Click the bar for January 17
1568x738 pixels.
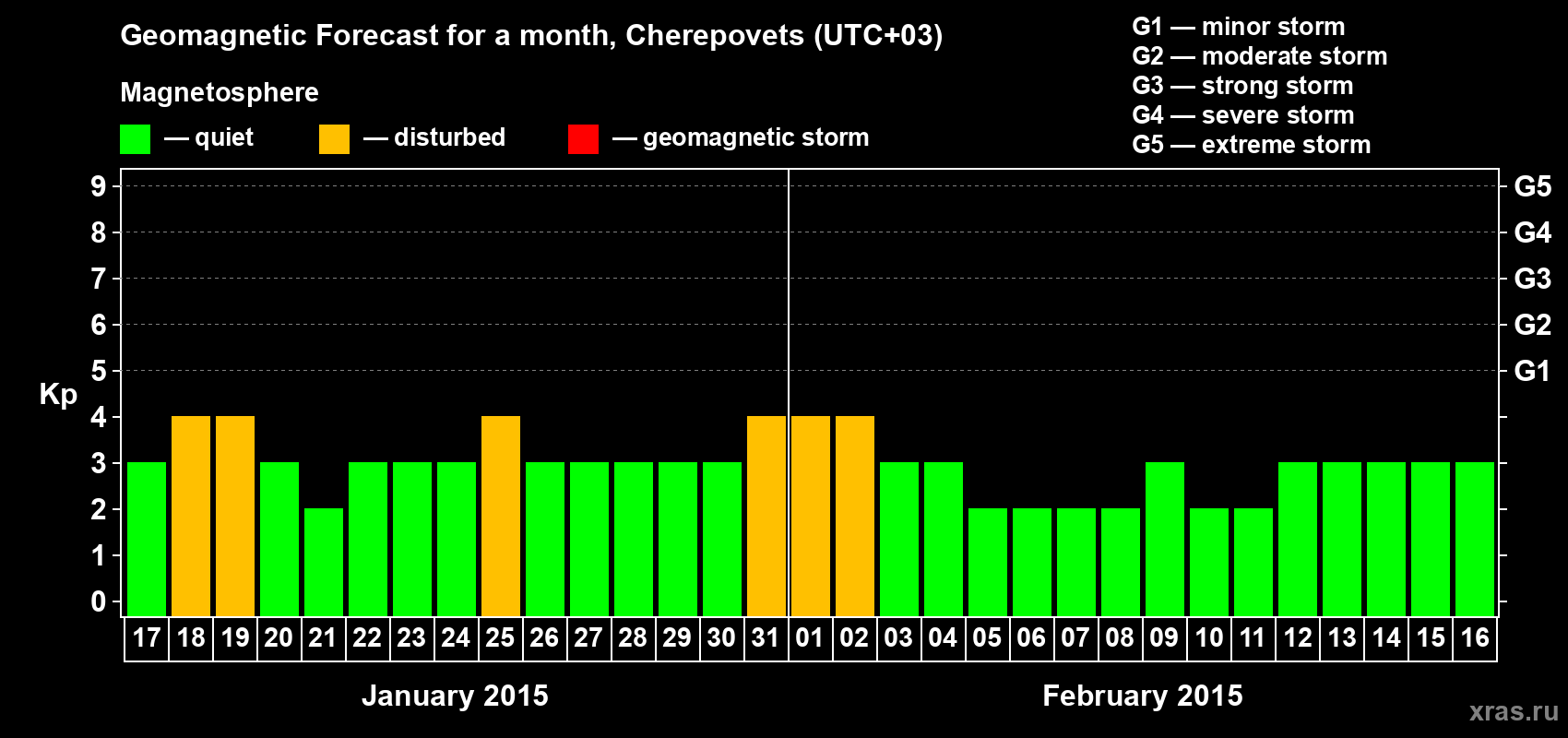pyautogui.click(x=147, y=540)
